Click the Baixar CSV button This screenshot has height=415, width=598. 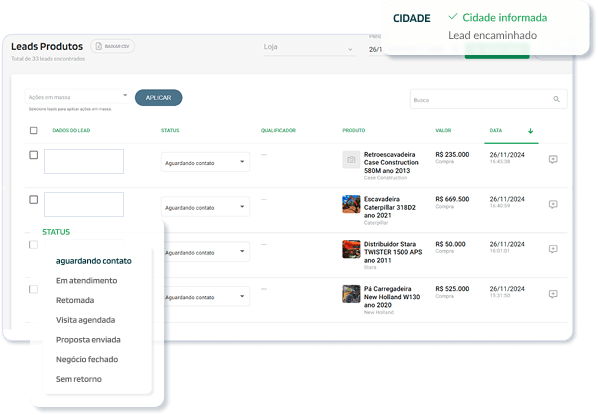pyautogui.click(x=113, y=46)
